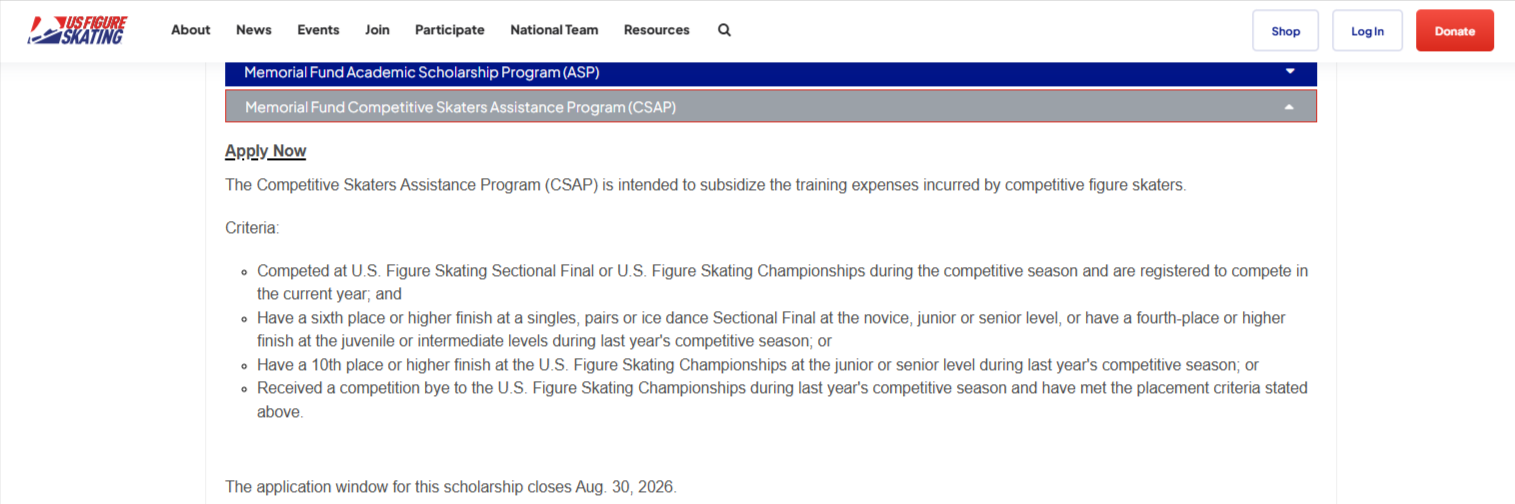Follow the Apply Now link

coord(266,151)
